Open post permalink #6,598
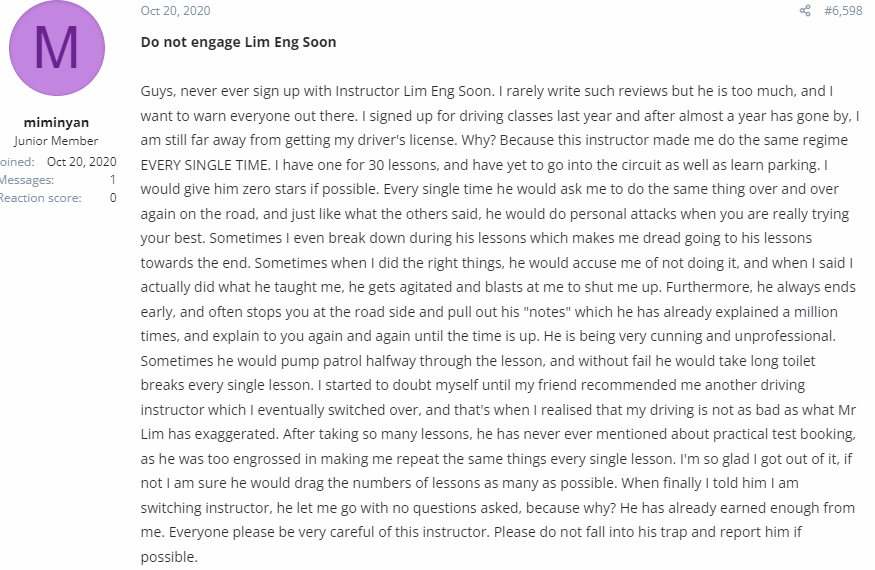This screenshot has width=875, height=570. 843,11
